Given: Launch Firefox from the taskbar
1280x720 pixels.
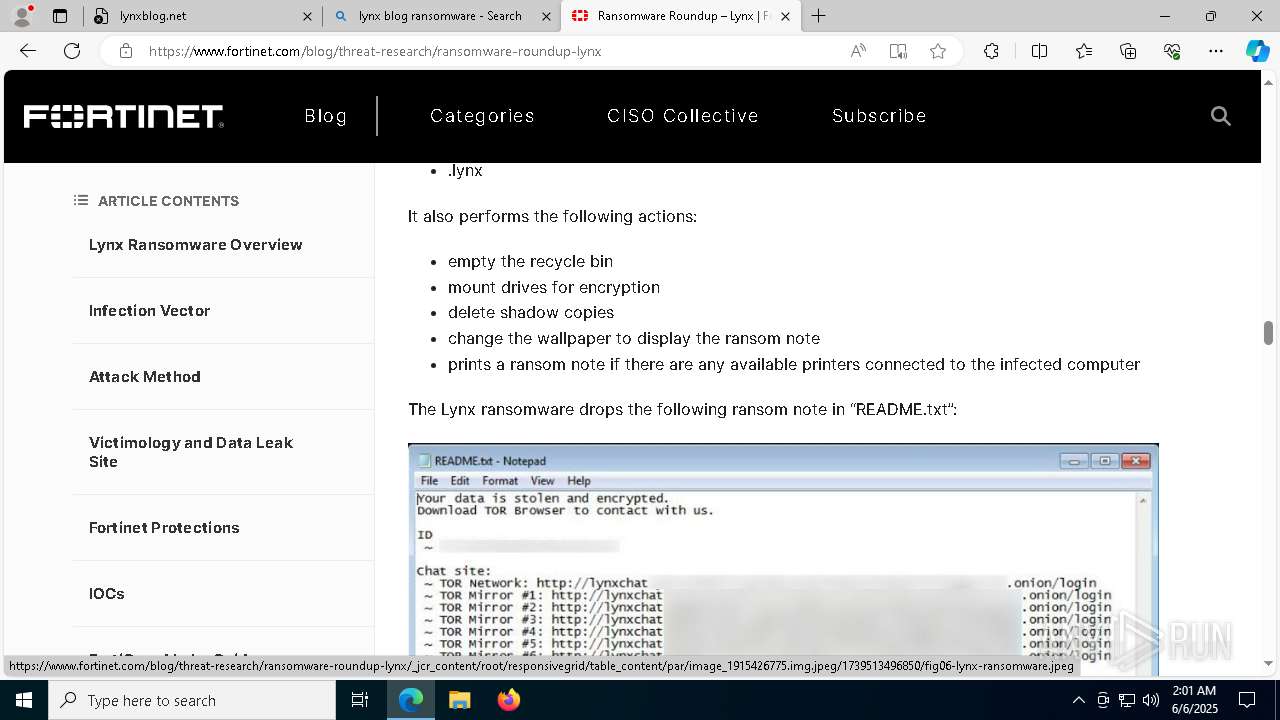Looking at the screenshot, I should [x=508, y=700].
